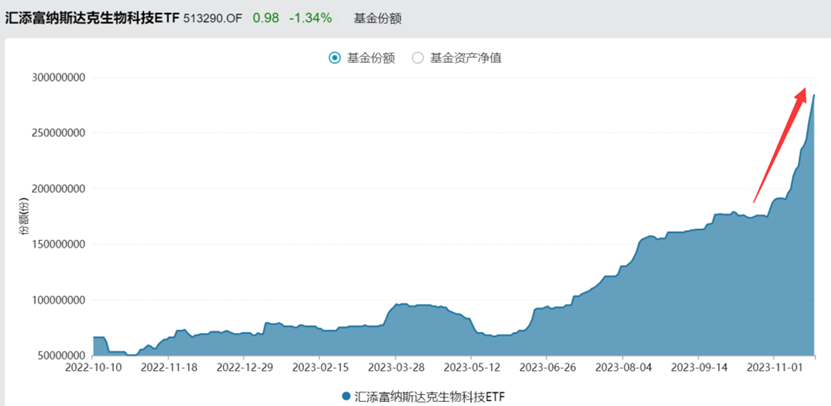
Task: Click the fund title 汇添富纳斯达克生物科技ETF
Action: 92,18
